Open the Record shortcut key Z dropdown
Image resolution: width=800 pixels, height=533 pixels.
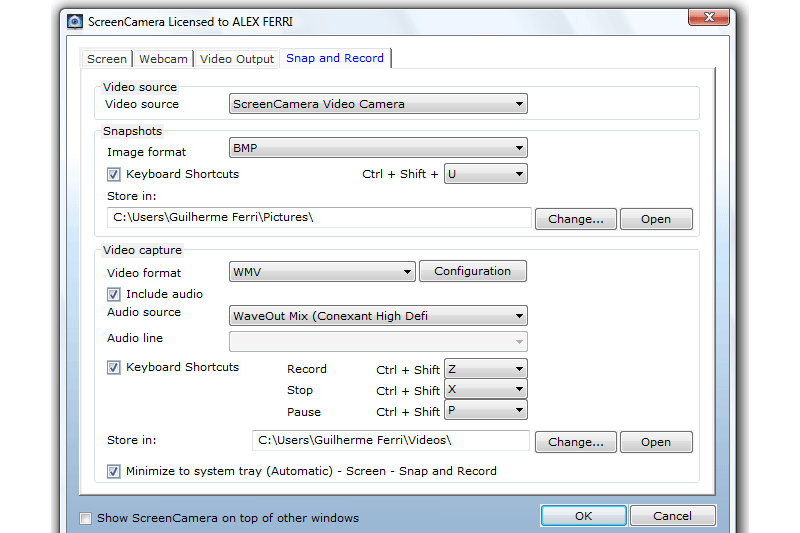coord(486,369)
